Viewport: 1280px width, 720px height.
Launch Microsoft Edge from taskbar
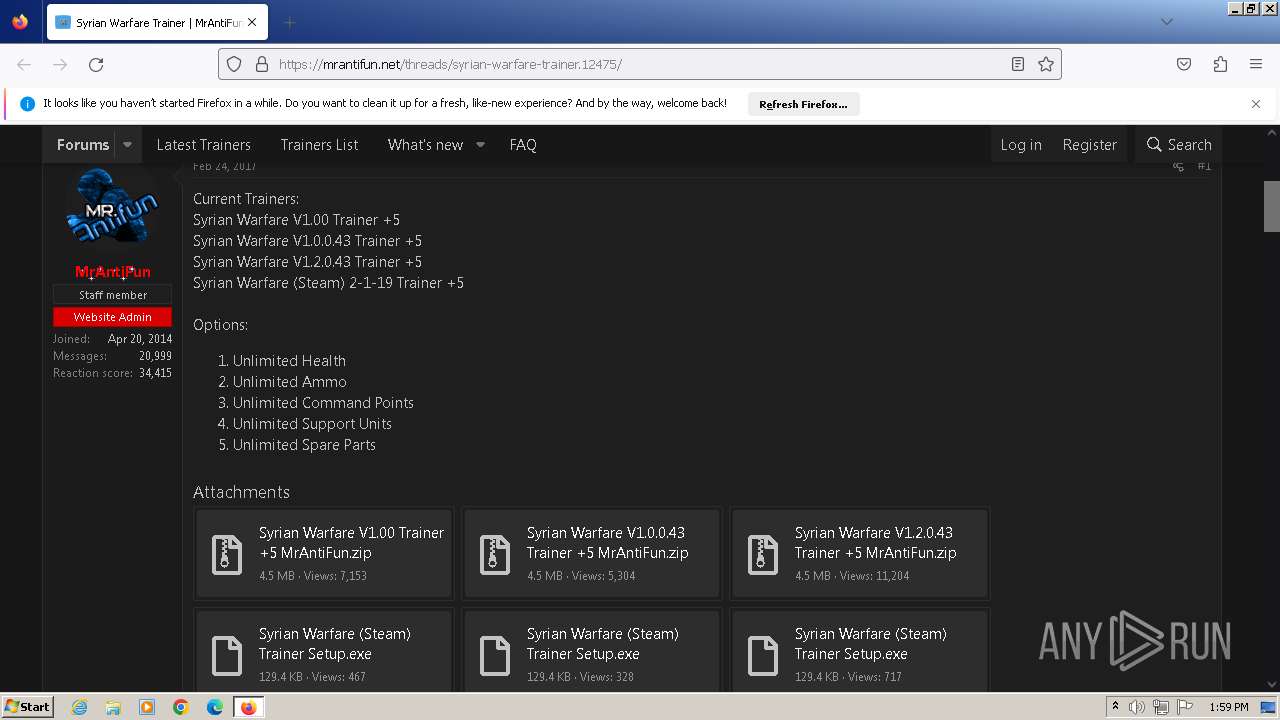pos(215,707)
